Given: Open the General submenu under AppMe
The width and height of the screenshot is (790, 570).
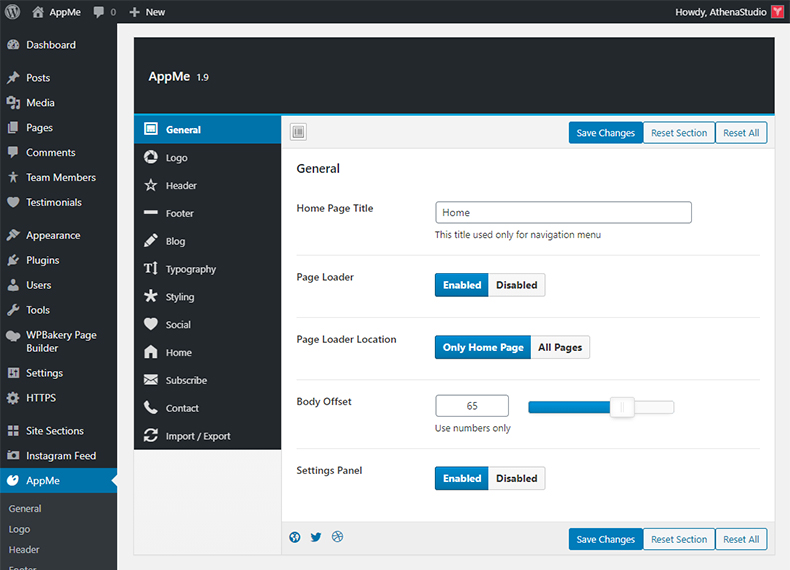Looking at the screenshot, I should (25, 509).
